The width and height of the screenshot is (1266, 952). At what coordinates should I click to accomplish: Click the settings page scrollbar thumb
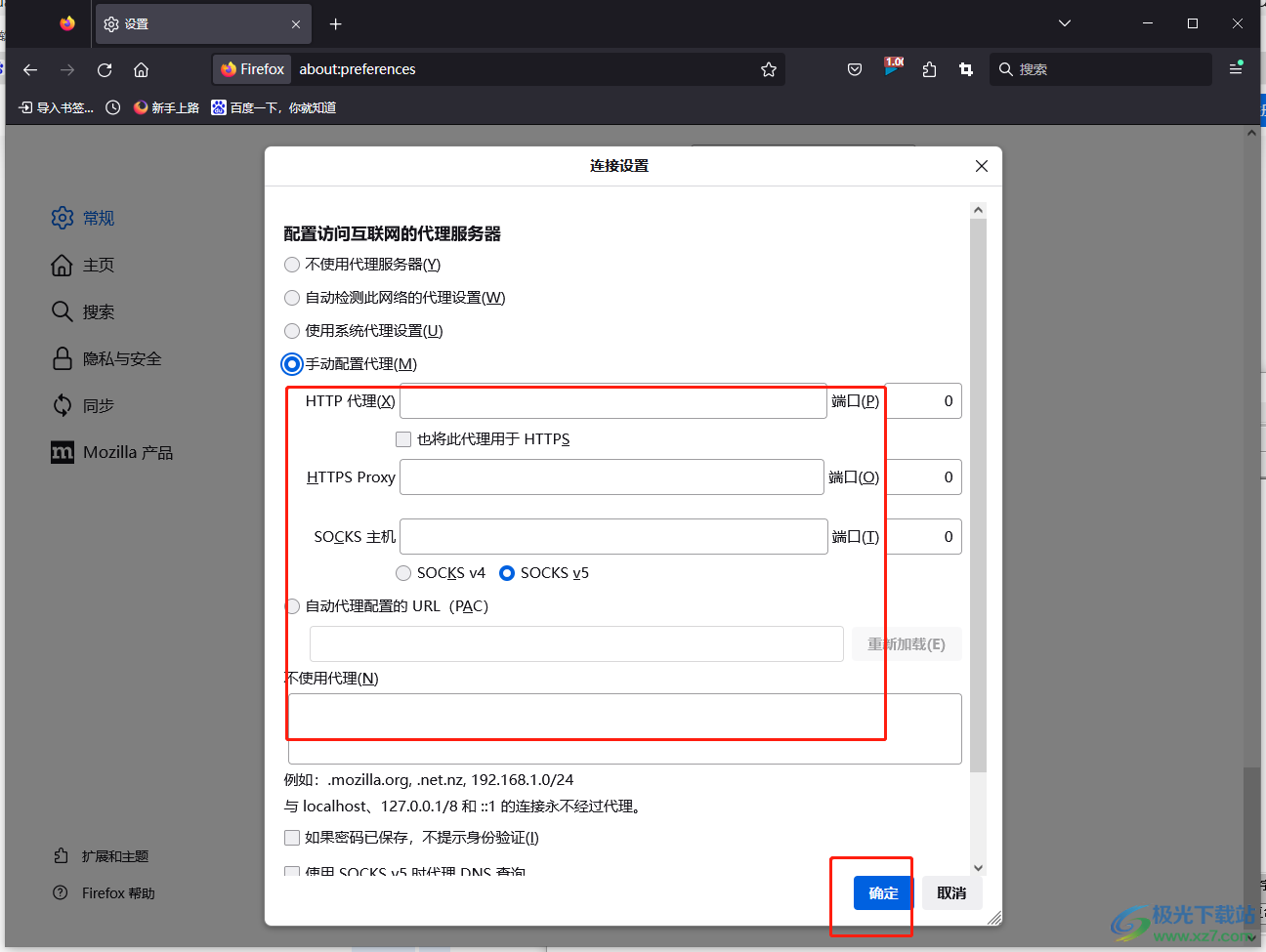click(1251, 847)
